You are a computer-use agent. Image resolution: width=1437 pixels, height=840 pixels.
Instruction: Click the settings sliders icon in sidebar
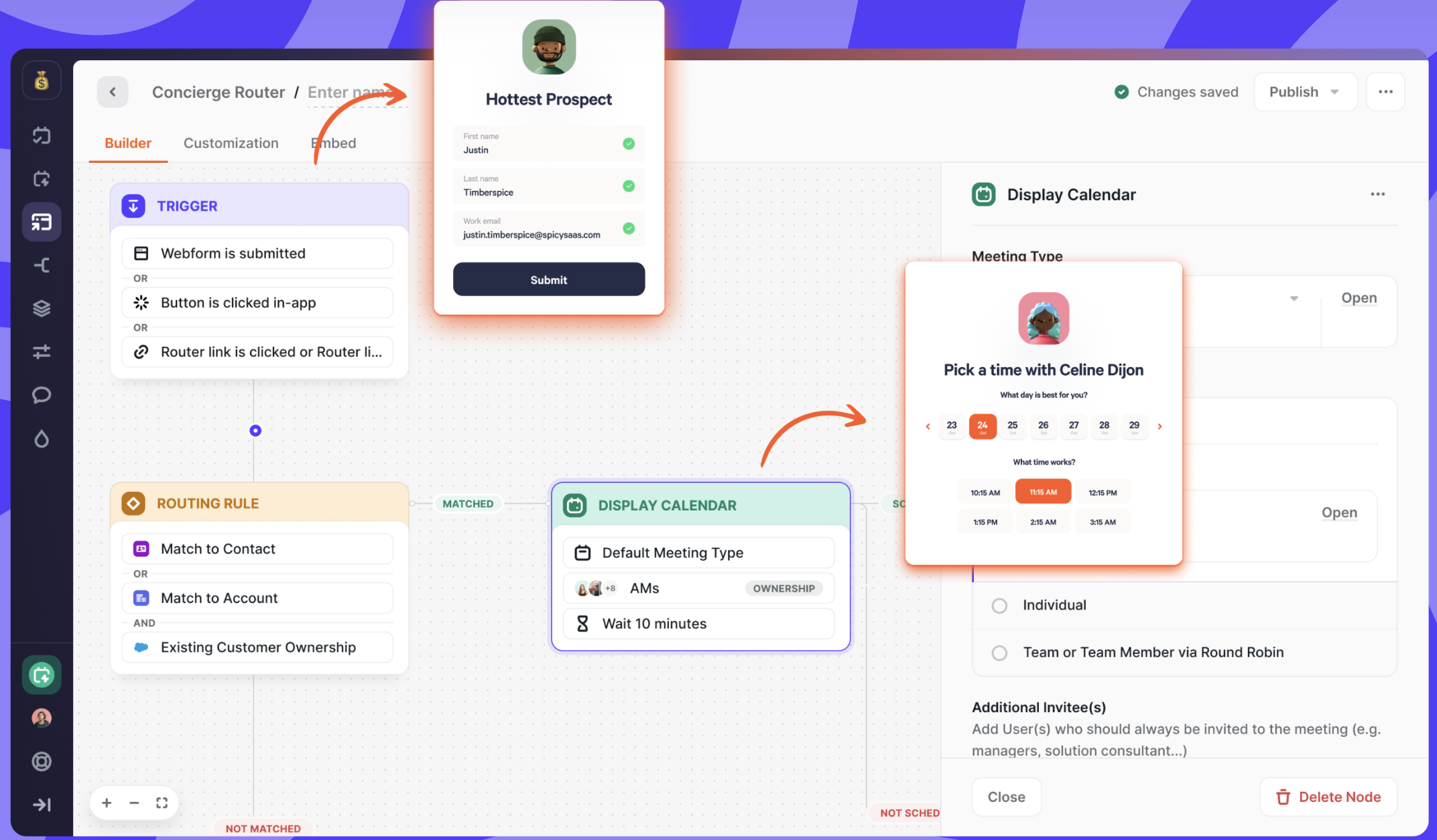click(x=41, y=352)
